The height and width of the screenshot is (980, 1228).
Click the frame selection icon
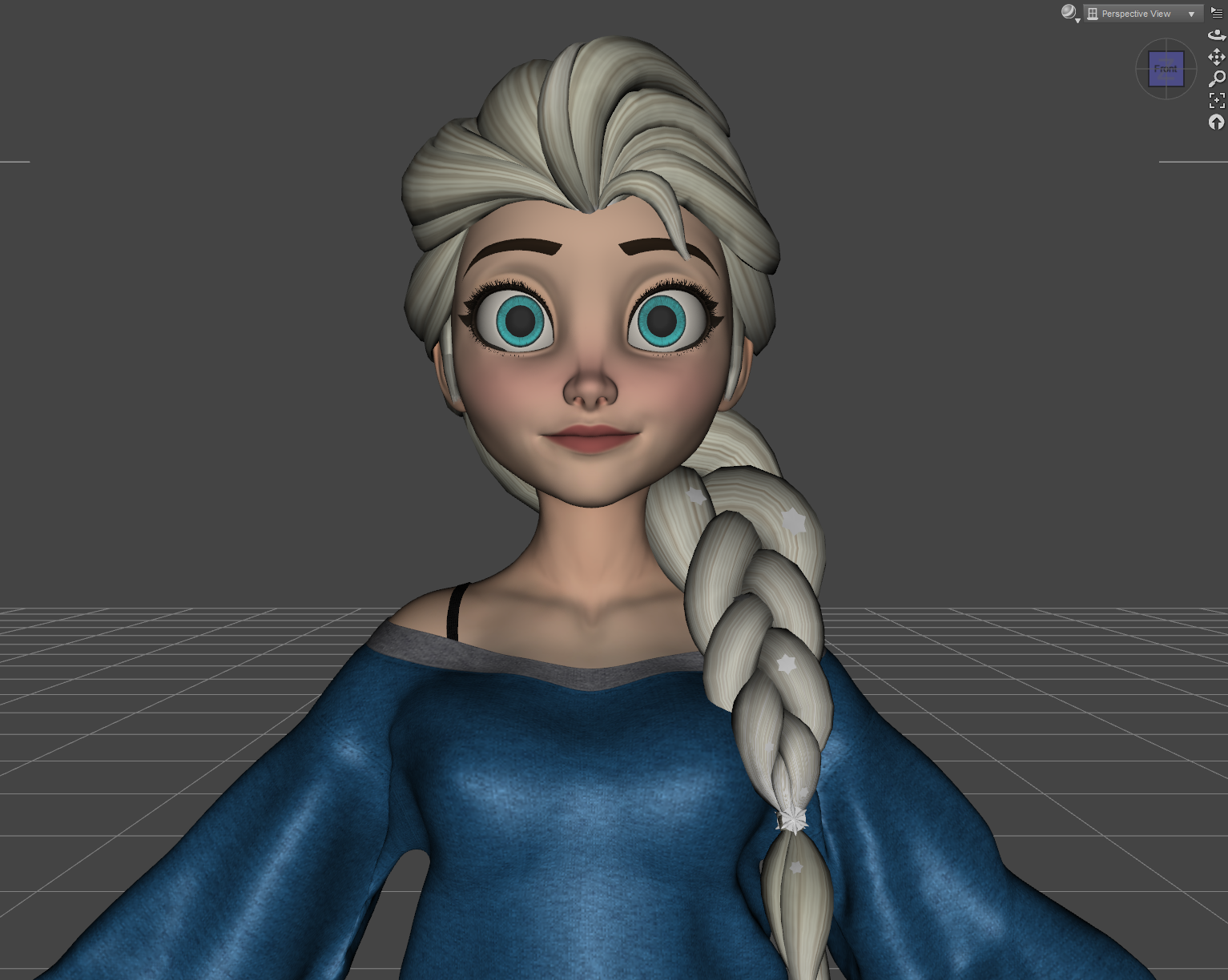[1217, 100]
